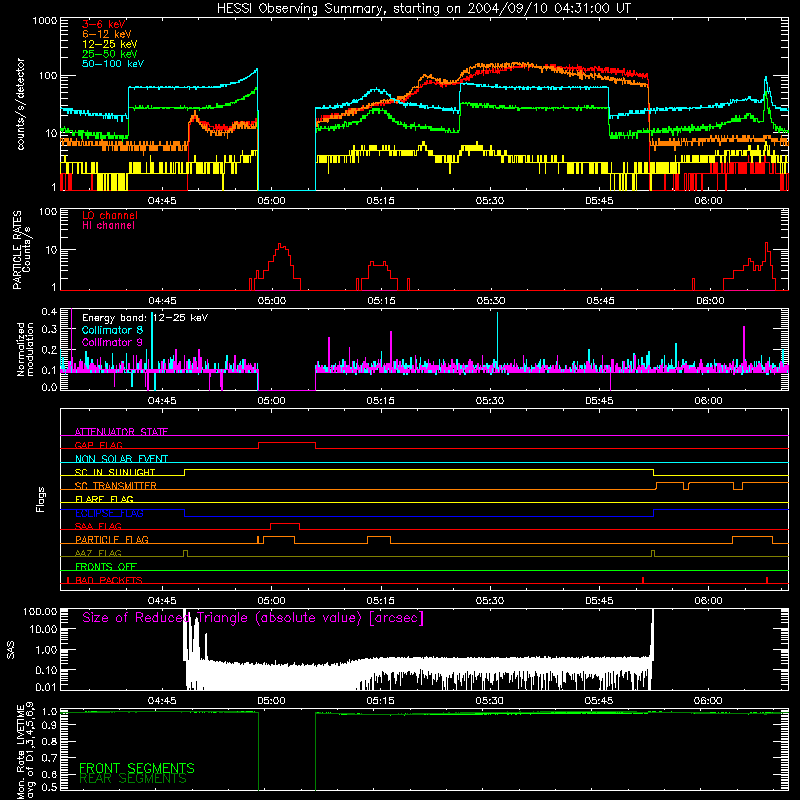Image resolution: width=800 pixels, height=800 pixels.
Task: Click the 1000 tick label on counts axis
Action: [44, 21]
